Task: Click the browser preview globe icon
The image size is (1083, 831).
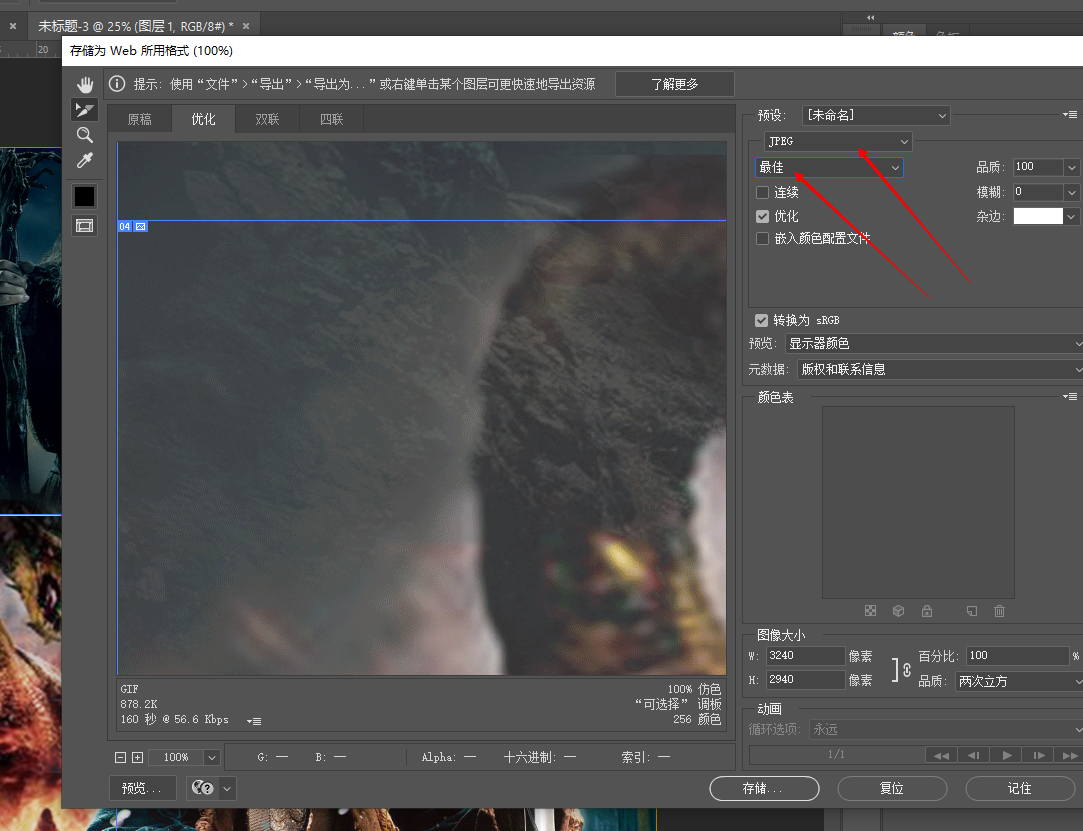Action: 202,787
